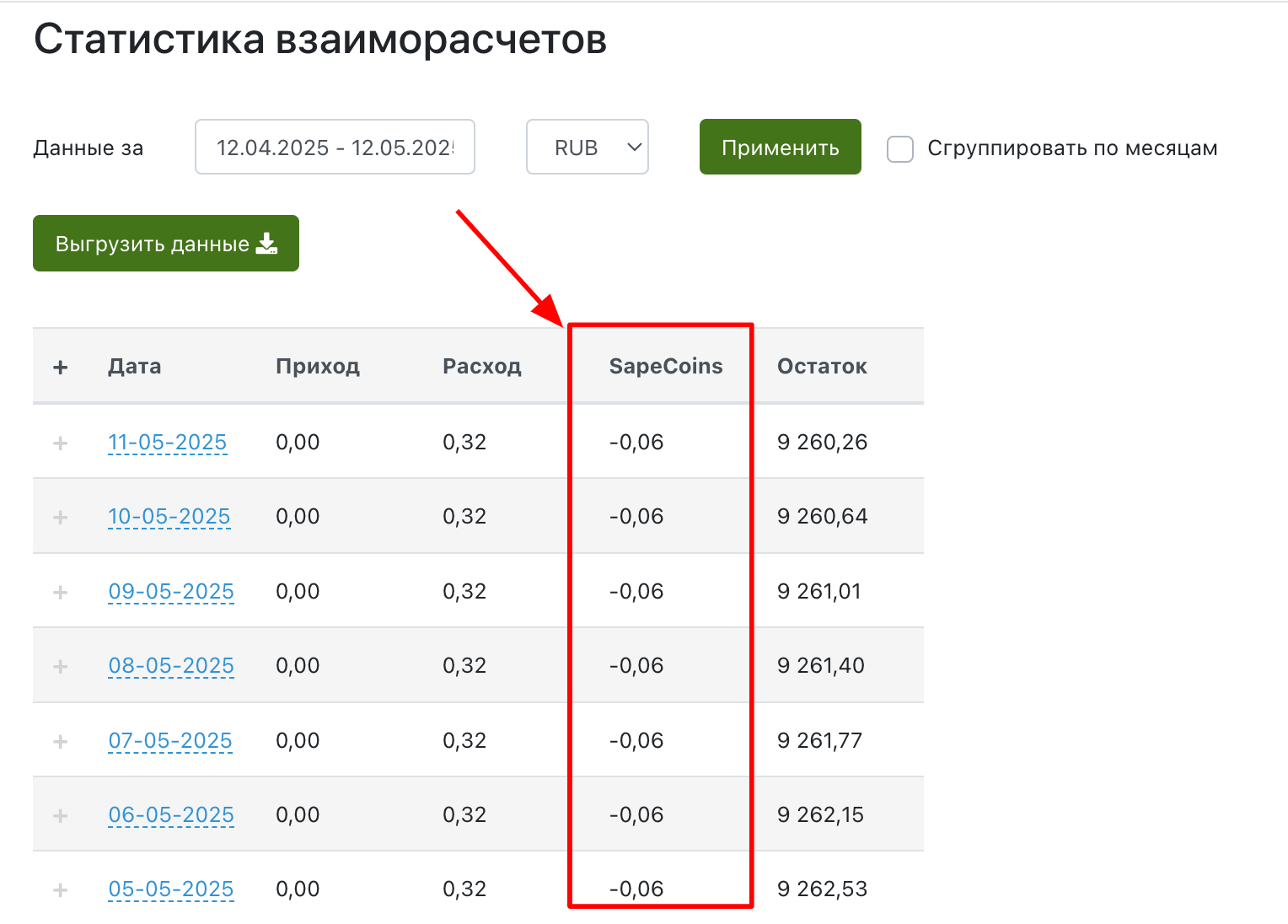Click the chevron arrow on the RUB selector
Image resolution: width=1288 pixels, height=924 pixels.
pos(633,147)
